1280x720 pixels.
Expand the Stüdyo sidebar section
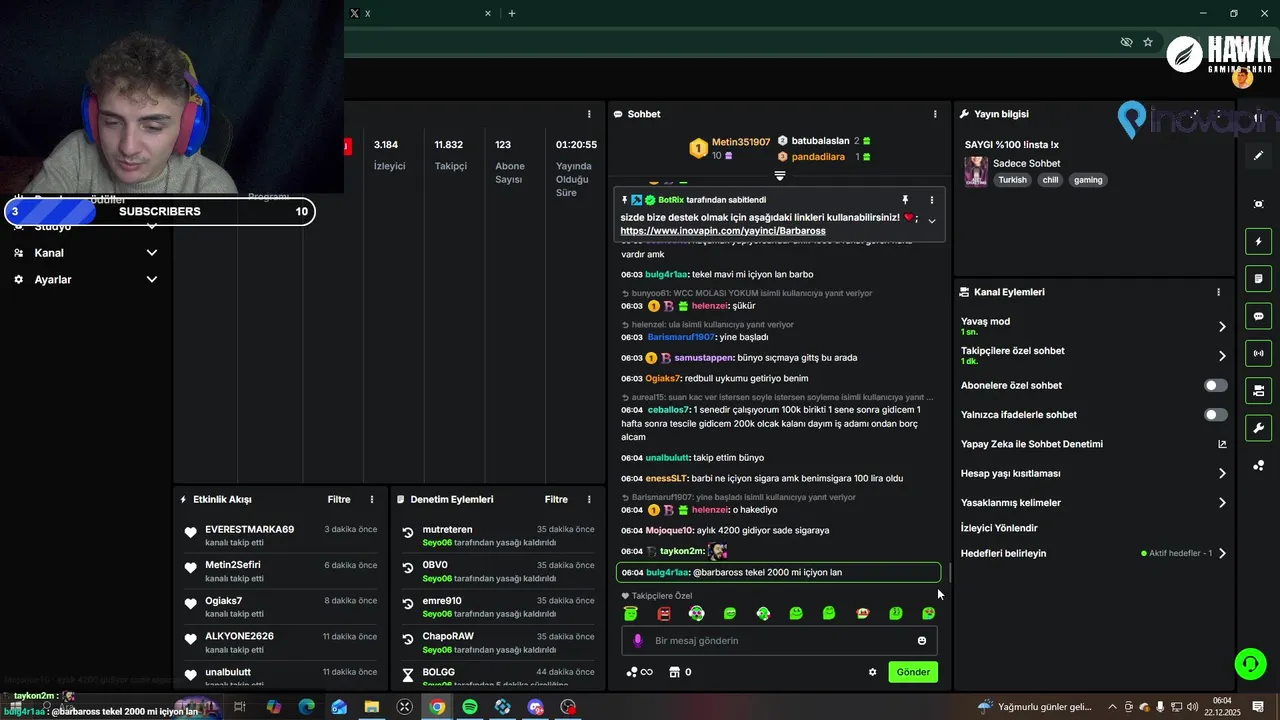coord(152,226)
